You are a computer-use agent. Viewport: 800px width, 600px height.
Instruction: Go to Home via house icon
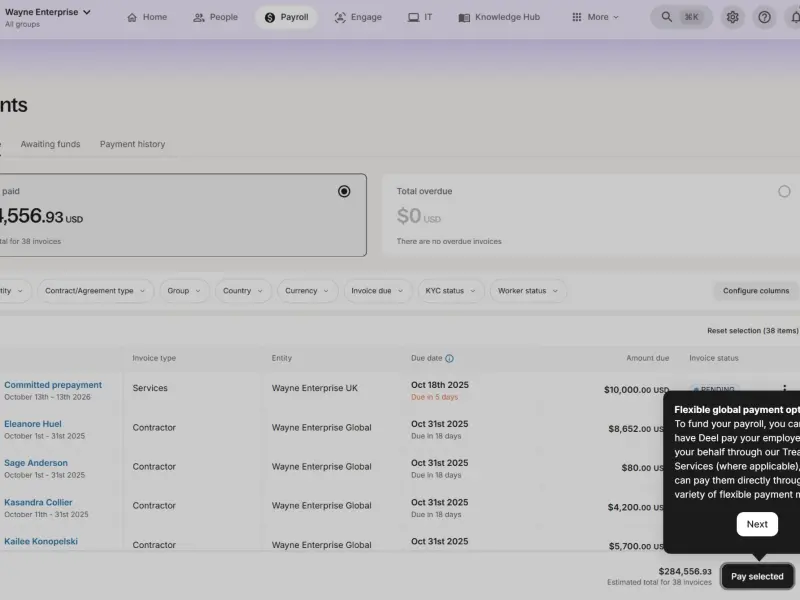(x=132, y=17)
